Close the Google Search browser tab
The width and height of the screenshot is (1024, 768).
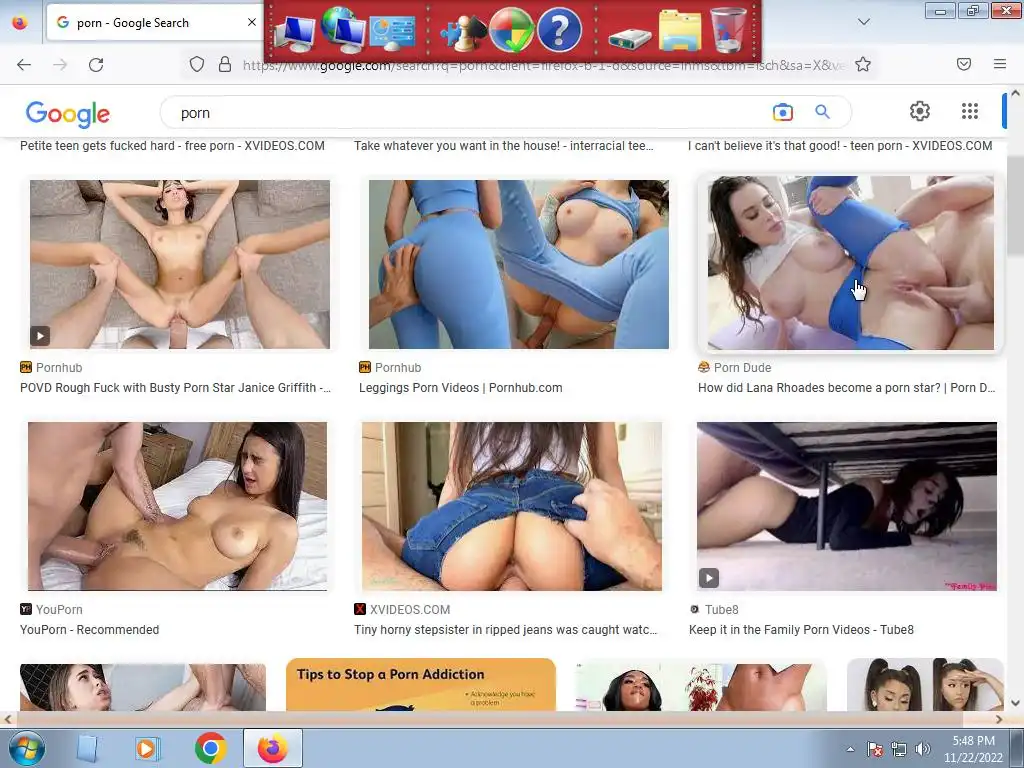pyautogui.click(x=251, y=22)
